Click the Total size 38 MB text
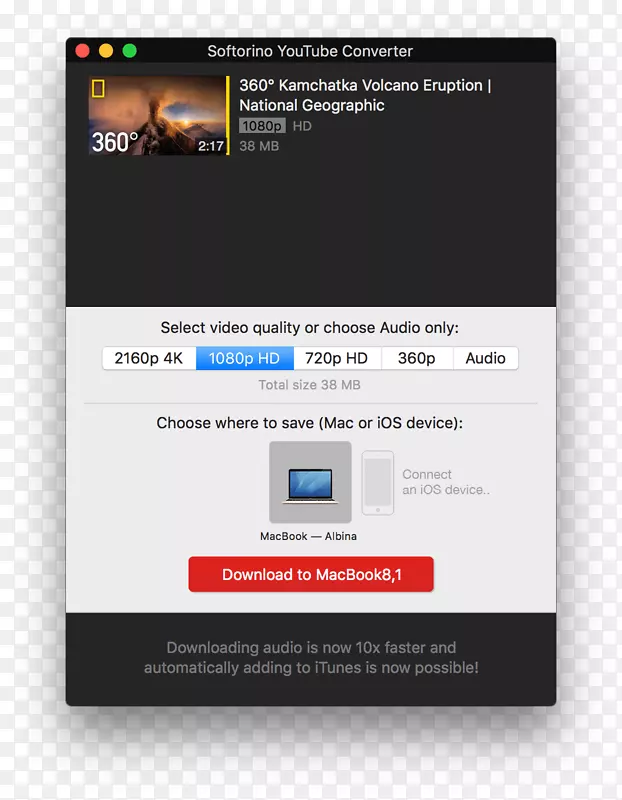 click(309, 385)
